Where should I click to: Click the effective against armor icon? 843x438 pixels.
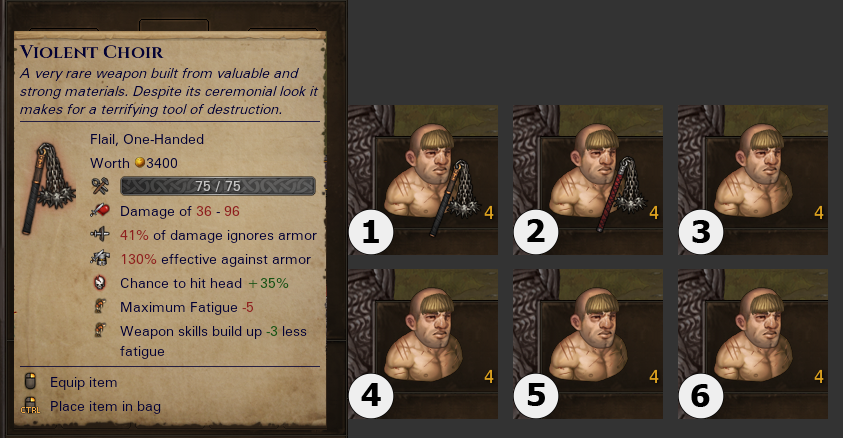coord(100,259)
